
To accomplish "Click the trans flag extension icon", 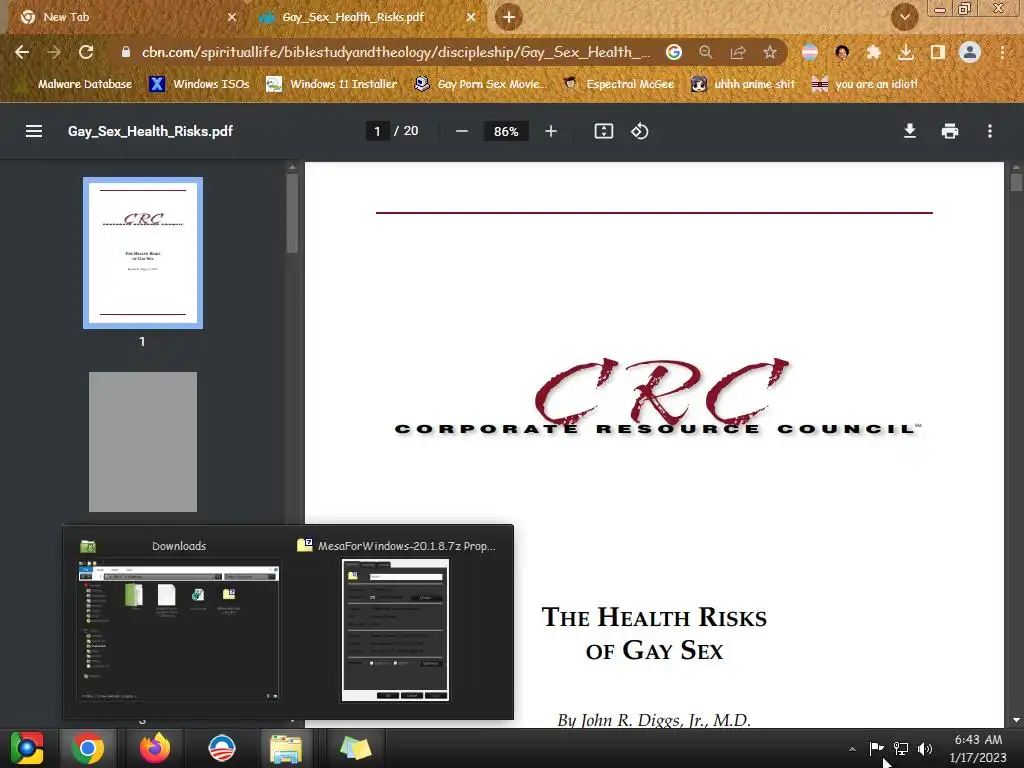I will pyautogui.click(x=810, y=52).
